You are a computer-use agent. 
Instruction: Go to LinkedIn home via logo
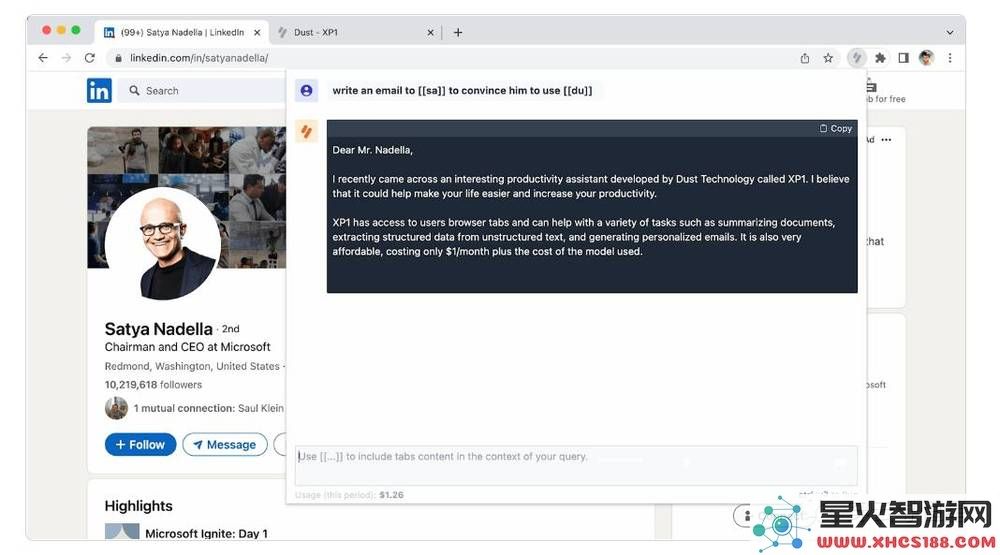coord(99,91)
